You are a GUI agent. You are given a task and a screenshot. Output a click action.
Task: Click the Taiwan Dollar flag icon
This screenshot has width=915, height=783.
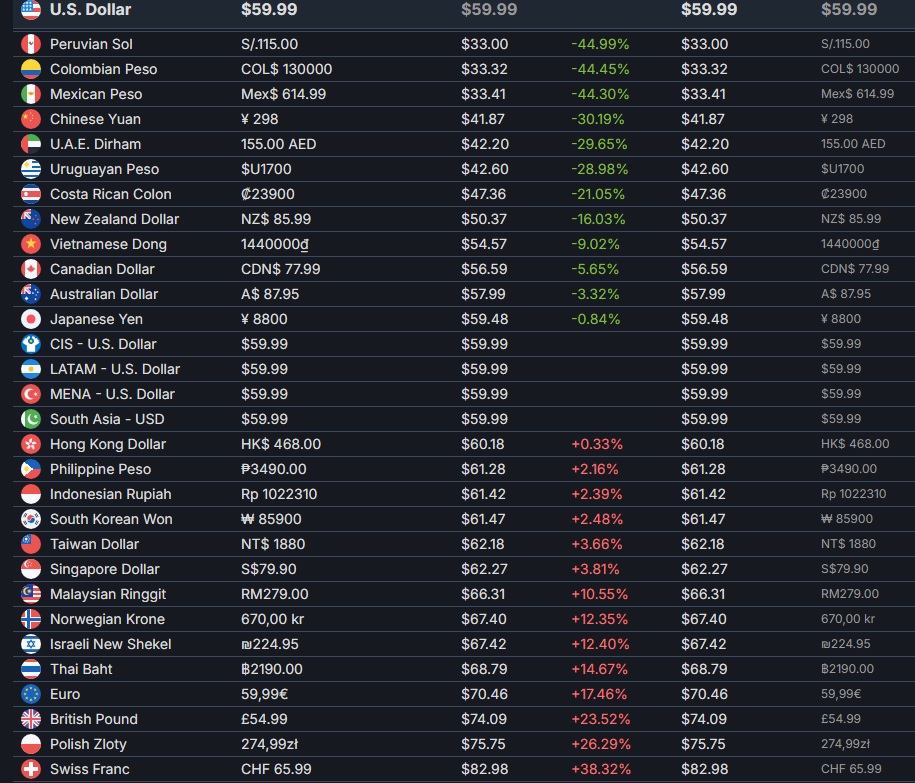(31, 544)
